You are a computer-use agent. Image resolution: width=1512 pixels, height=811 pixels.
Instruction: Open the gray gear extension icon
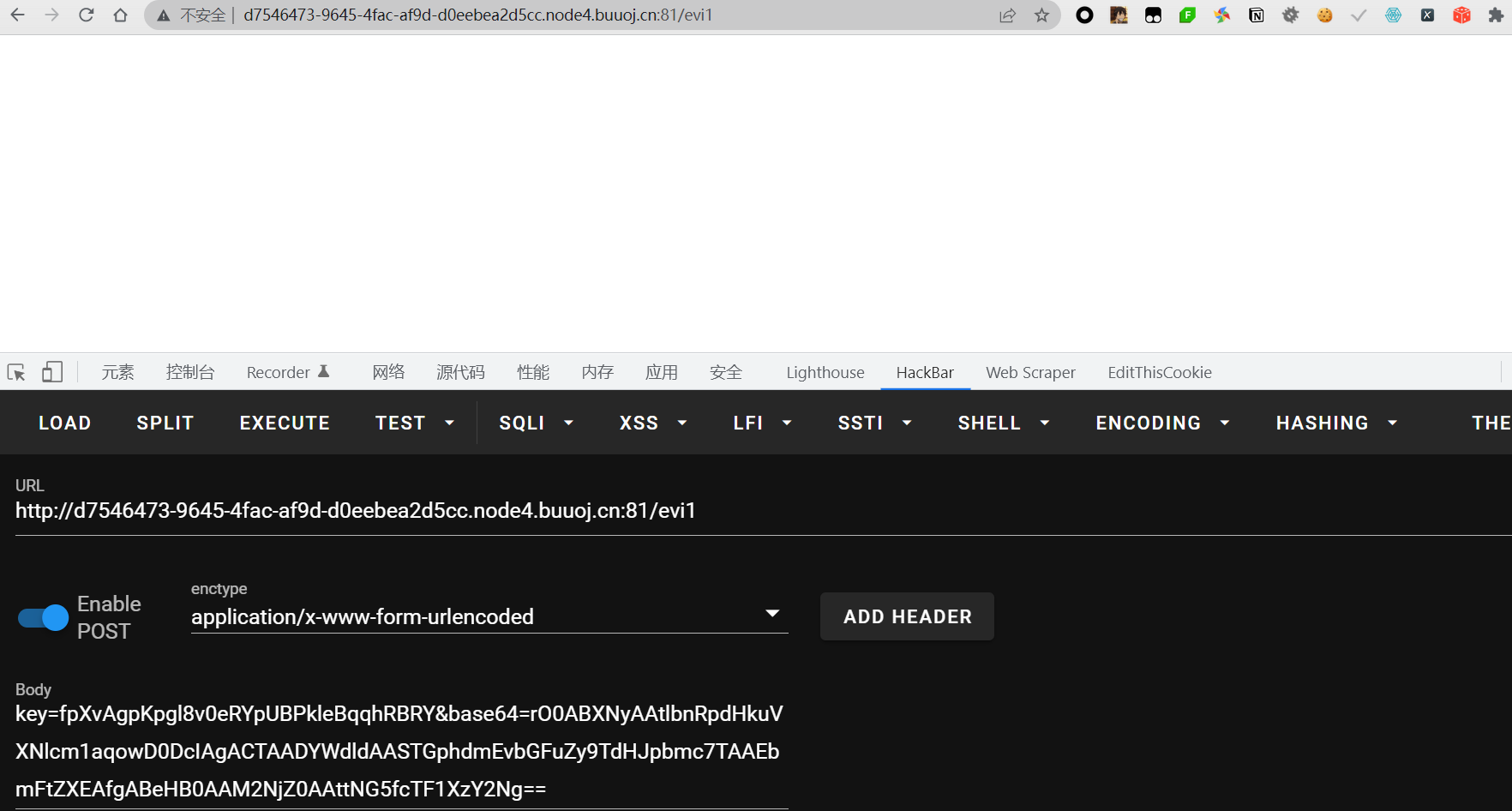(x=1290, y=15)
